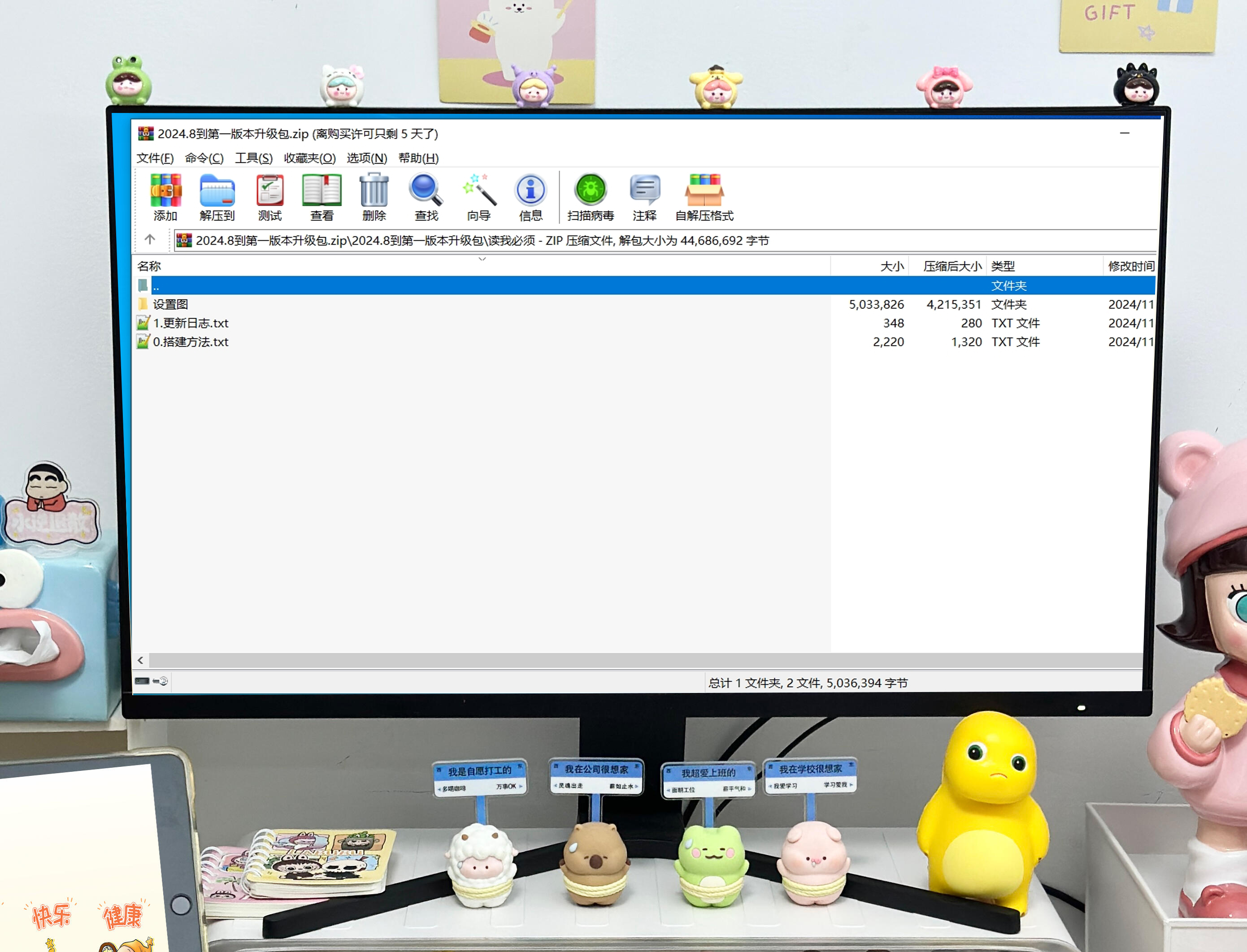Open the 文件(F) menu
1247x952 pixels.
(x=155, y=158)
